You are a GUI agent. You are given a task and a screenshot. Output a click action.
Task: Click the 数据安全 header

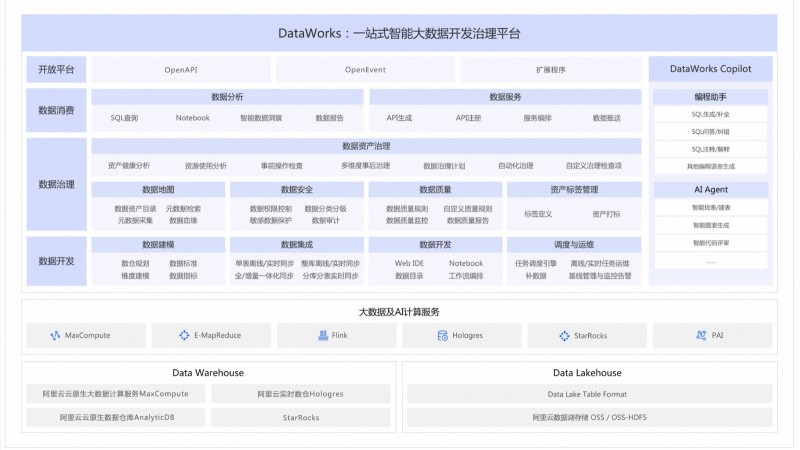[x=297, y=190]
